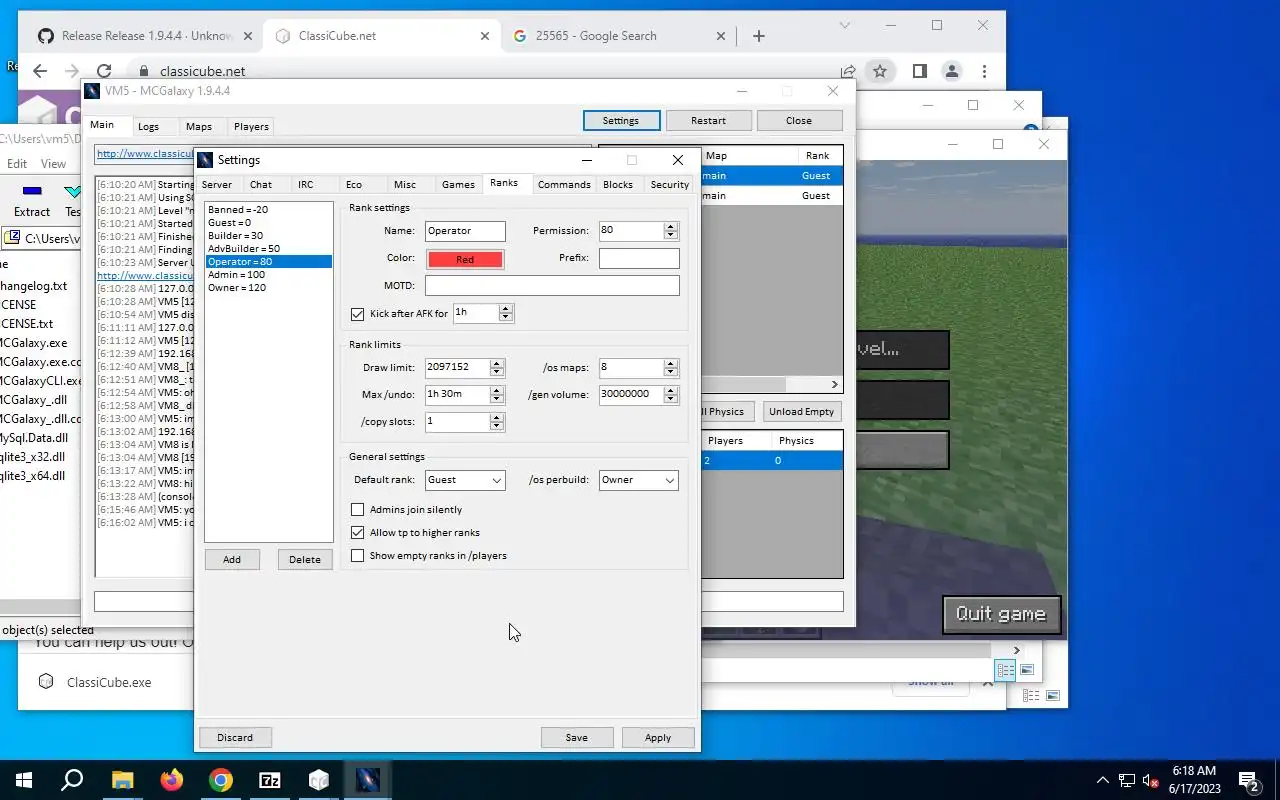This screenshot has width=1280, height=800.
Task: Open taskbar search magnifier
Action: tap(72, 780)
